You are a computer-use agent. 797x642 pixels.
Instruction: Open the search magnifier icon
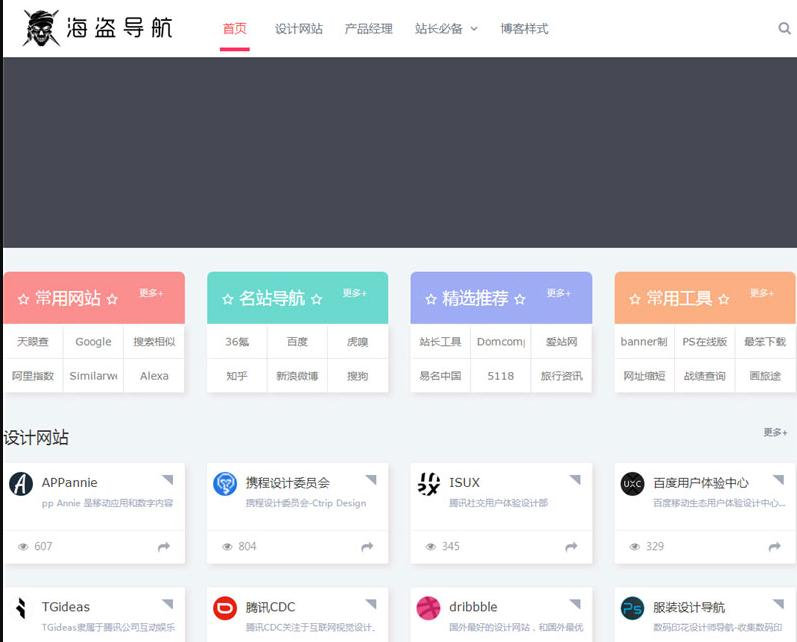point(784,28)
